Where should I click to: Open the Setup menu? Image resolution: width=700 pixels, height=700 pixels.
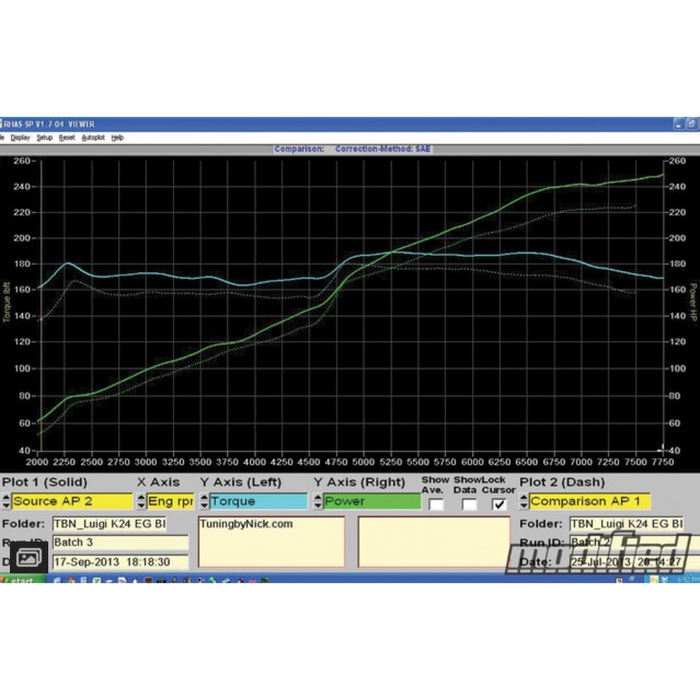[x=44, y=137]
